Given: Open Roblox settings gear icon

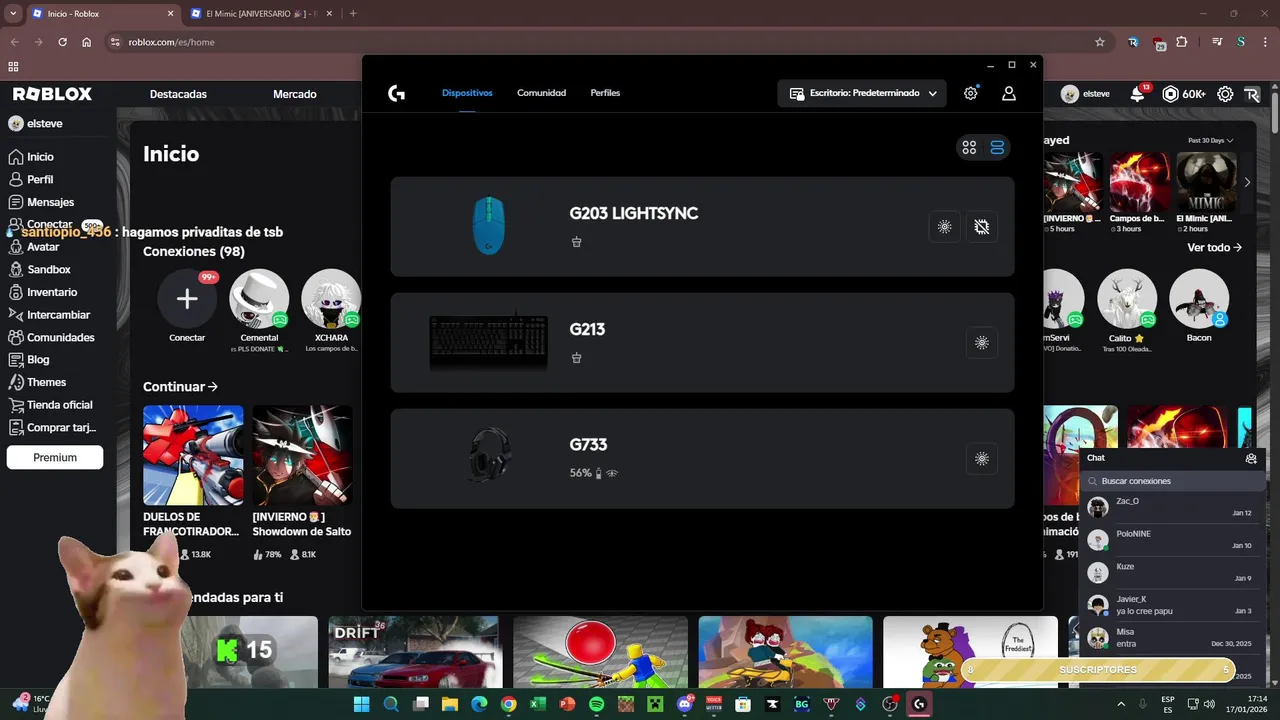Looking at the screenshot, I should pos(1225,94).
